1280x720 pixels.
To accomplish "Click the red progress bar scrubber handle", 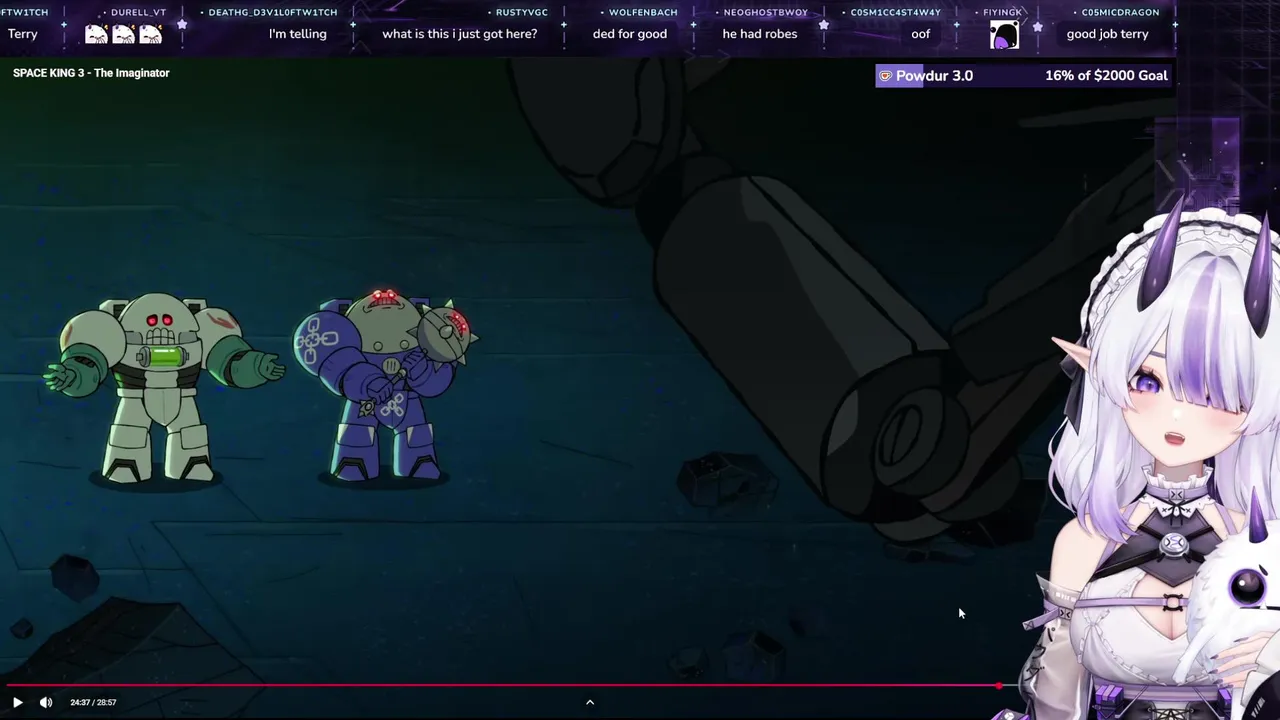I will [999, 686].
